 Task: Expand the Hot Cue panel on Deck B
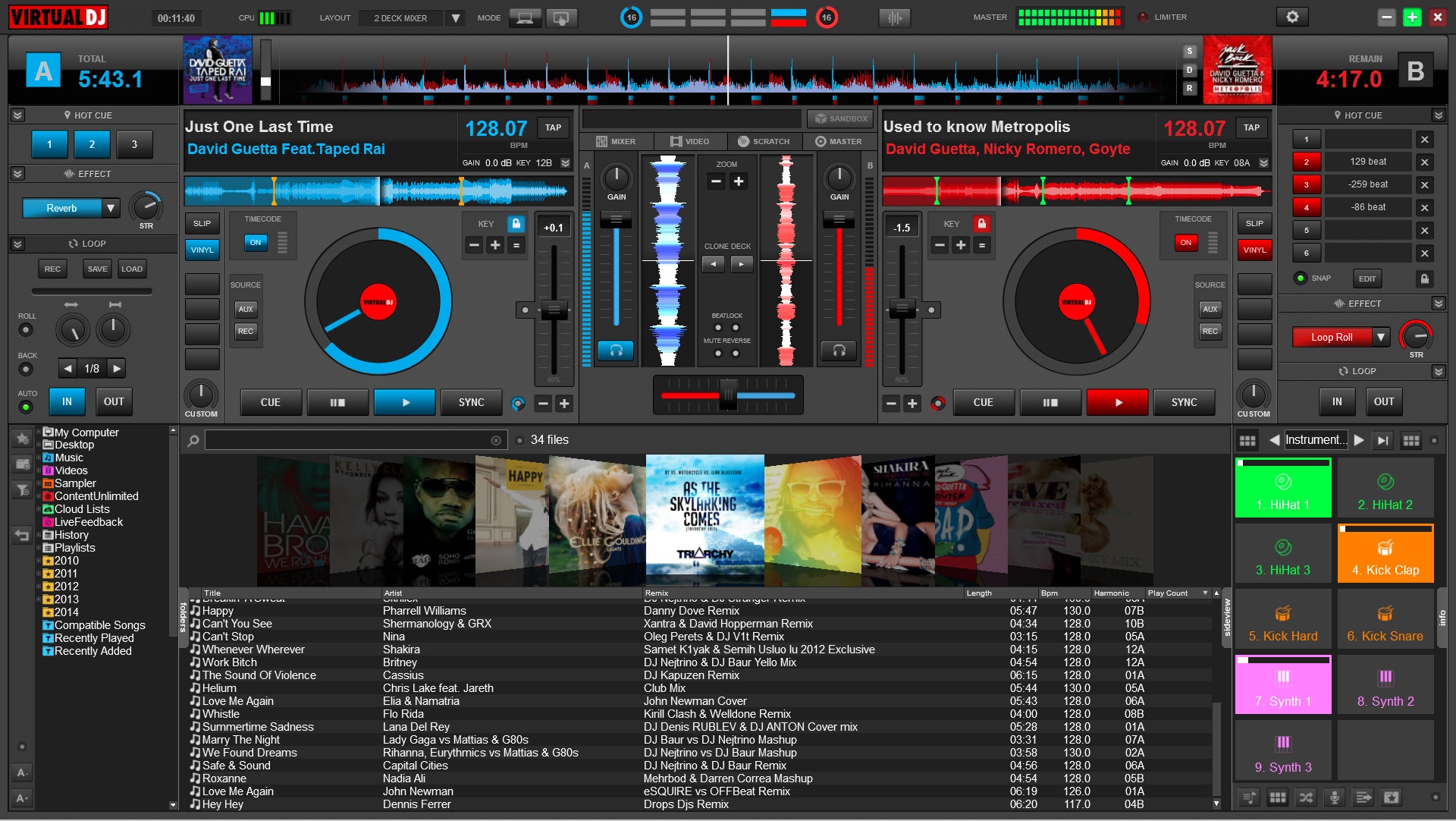[x=1436, y=117]
